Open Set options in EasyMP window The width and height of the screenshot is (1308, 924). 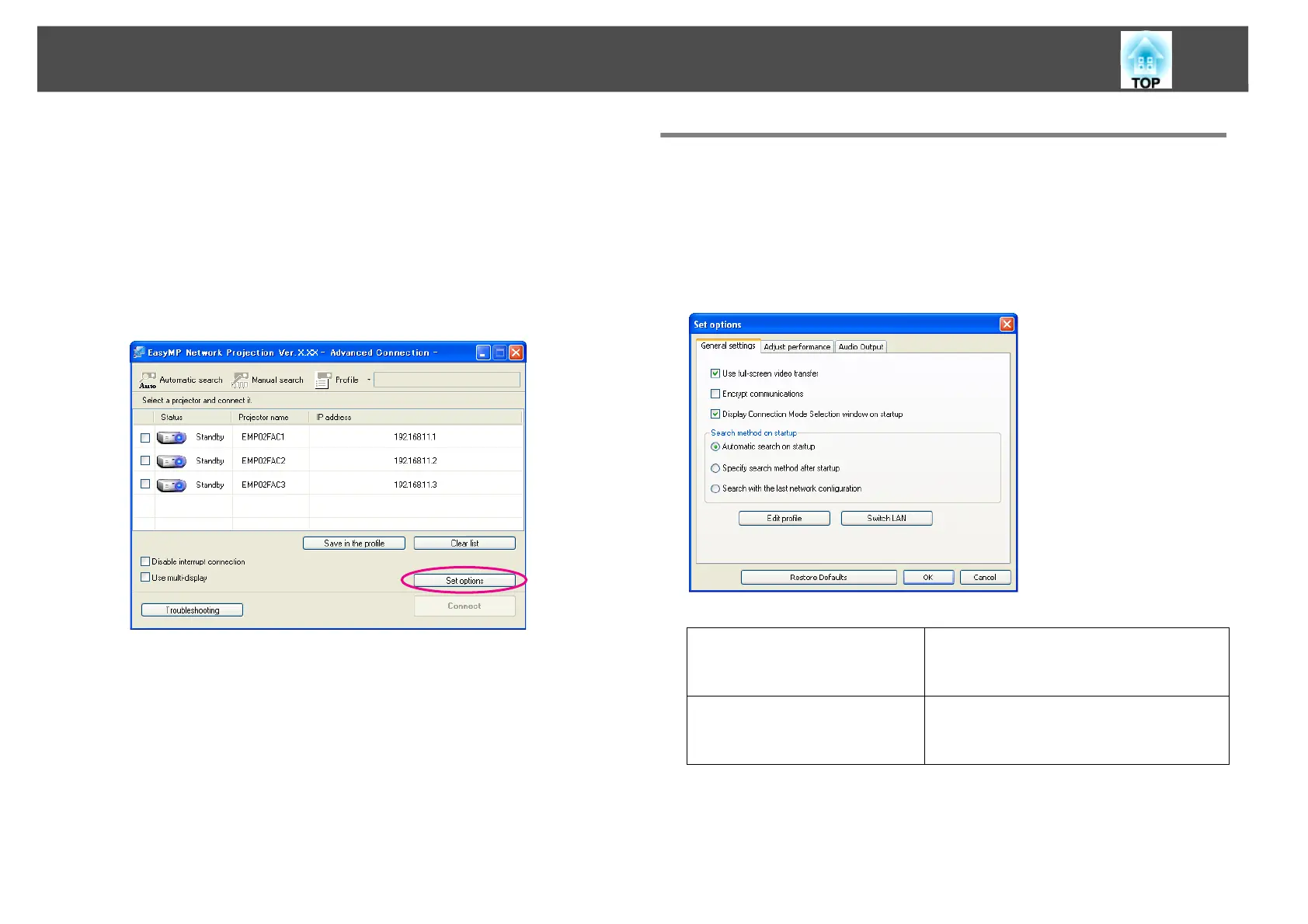coord(464,581)
